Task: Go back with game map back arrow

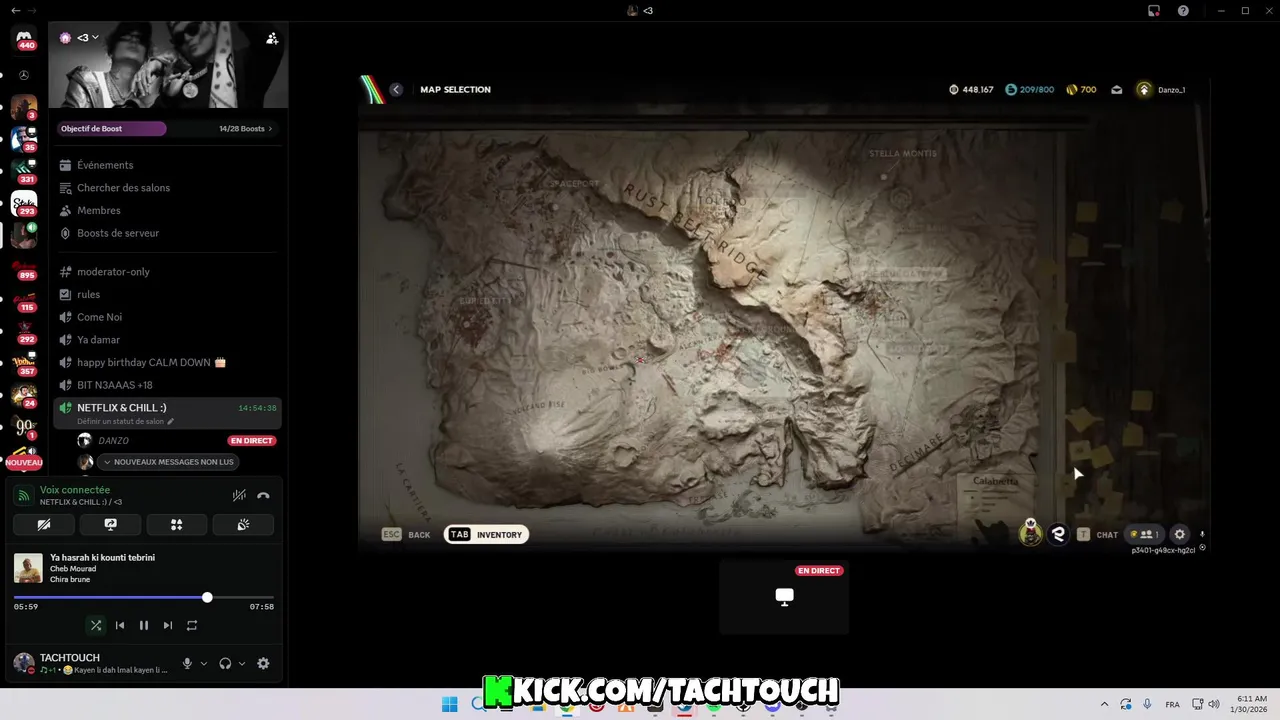Action: pyautogui.click(x=396, y=89)
